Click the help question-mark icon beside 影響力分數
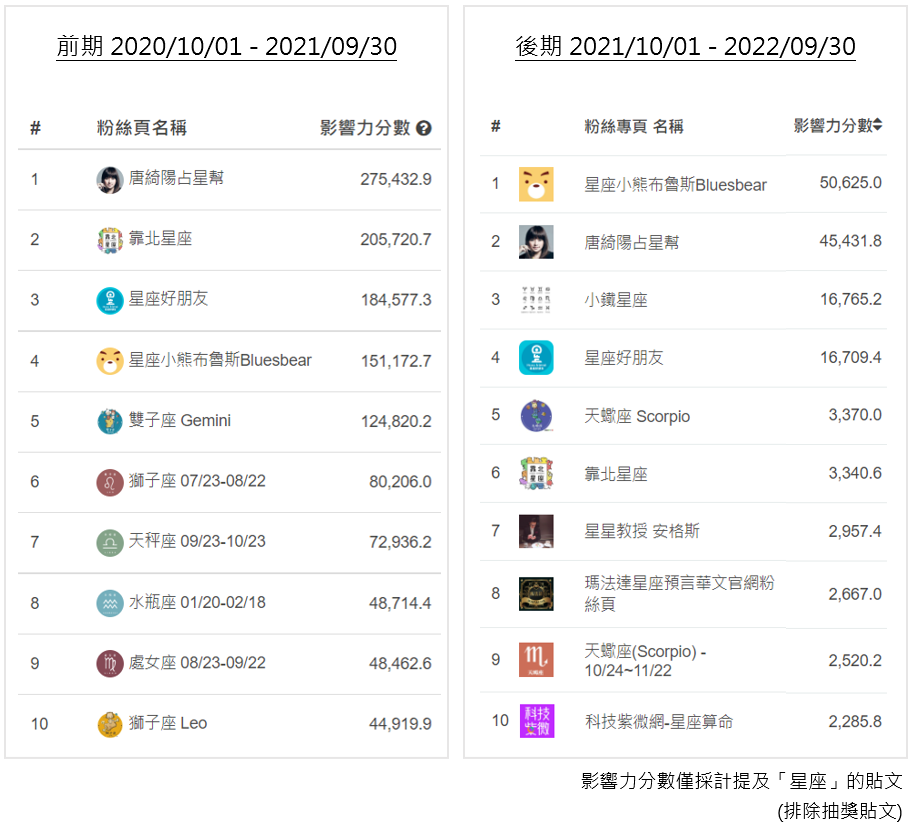This screenshot has width=911, height=827. click(424, 128)
